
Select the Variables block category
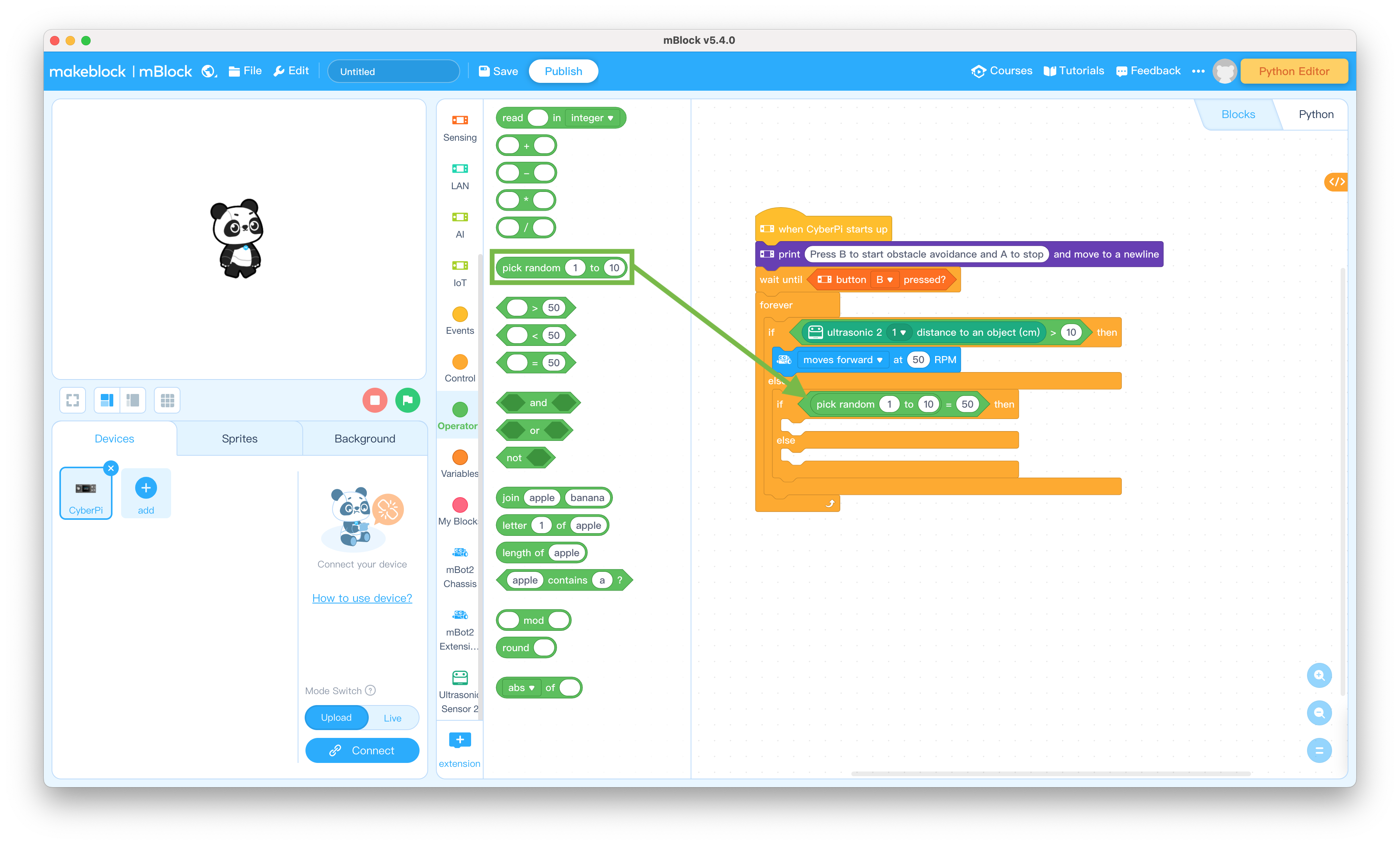(x=460, y=464)
